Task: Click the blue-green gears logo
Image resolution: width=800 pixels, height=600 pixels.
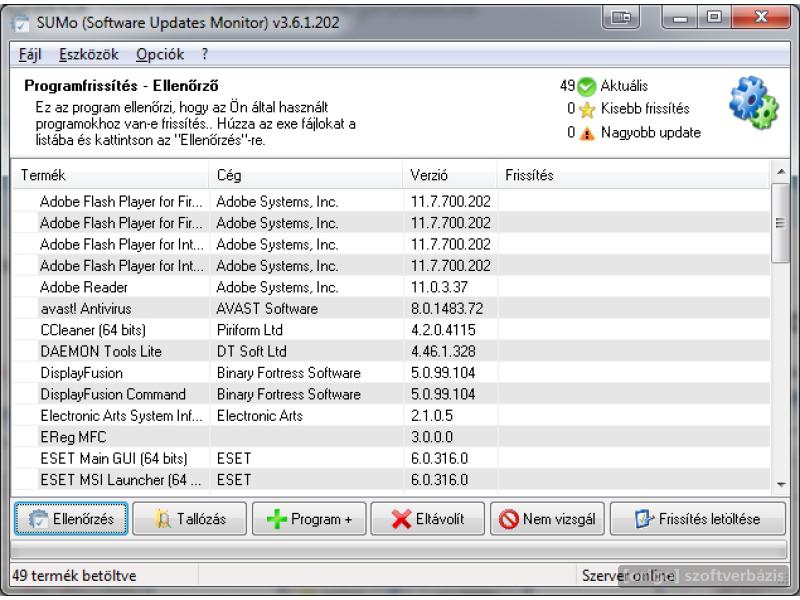Action: [x=753, y=103]
